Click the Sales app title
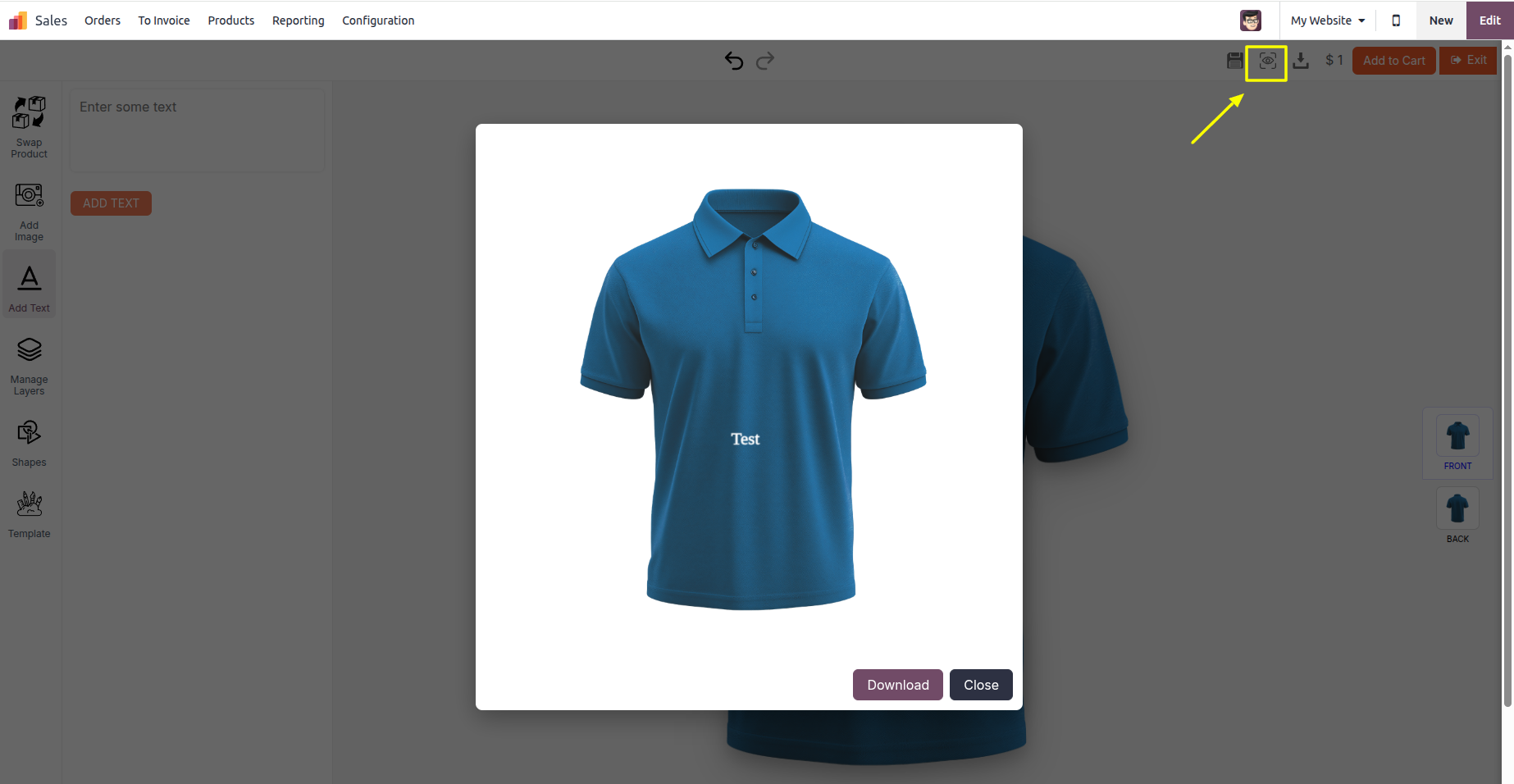The image size is (1514, 784). tap(51, 21)
